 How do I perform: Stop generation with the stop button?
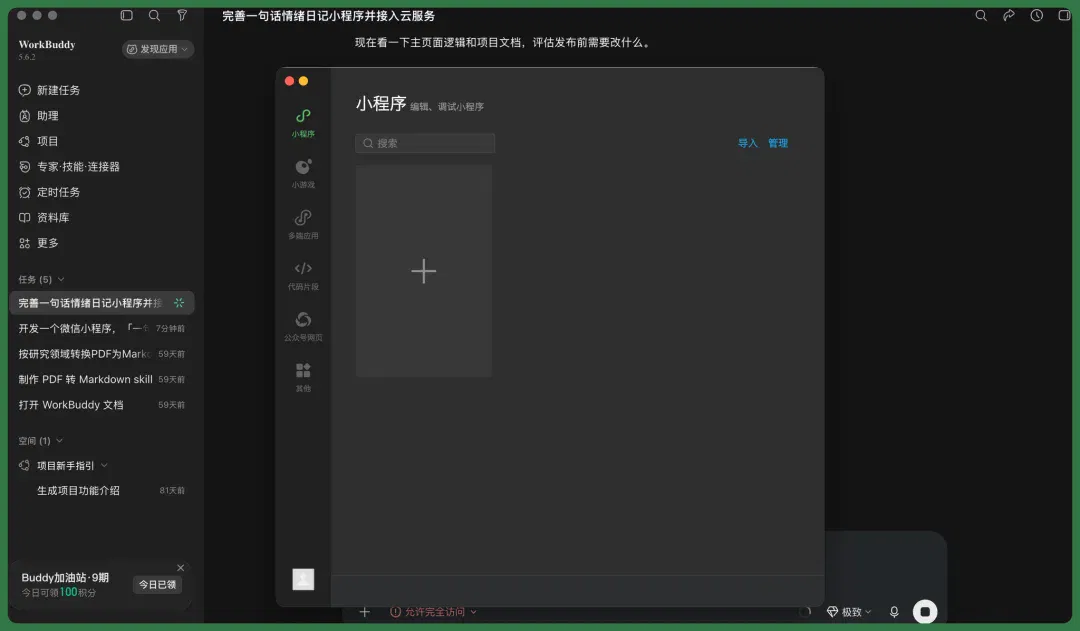tap(925, 612)
